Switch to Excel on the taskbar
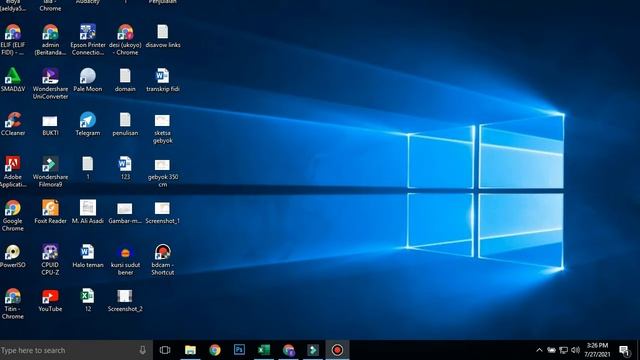This screenshot has height=360, width=640. [264, 350]
